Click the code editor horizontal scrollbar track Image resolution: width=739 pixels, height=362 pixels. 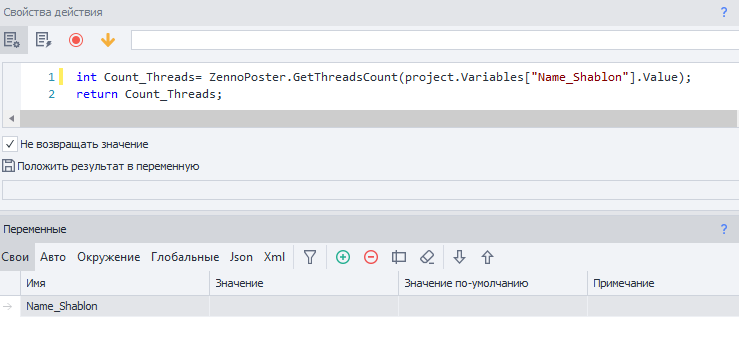378,118
